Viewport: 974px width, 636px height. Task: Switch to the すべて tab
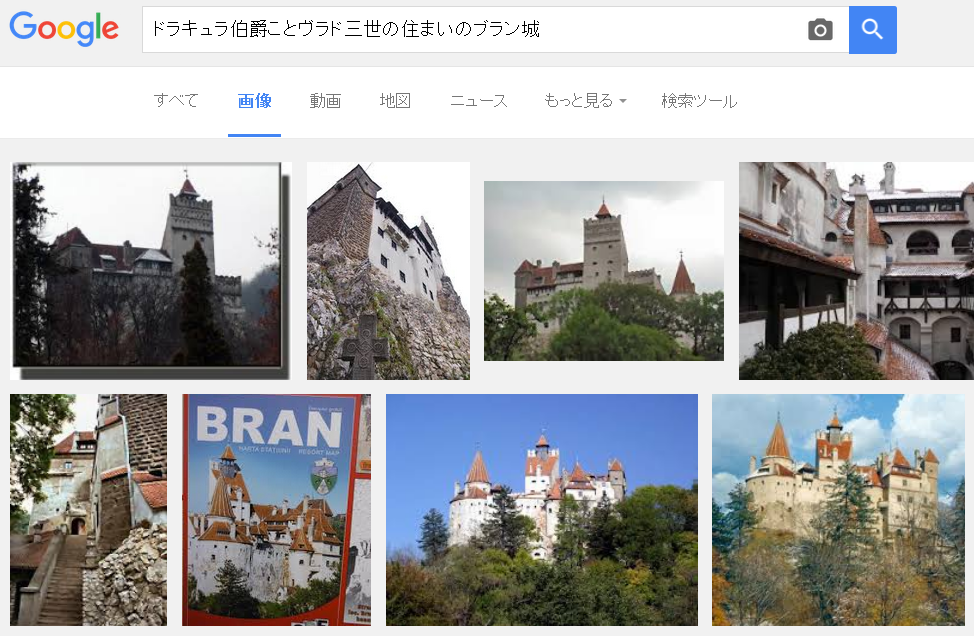176,101
